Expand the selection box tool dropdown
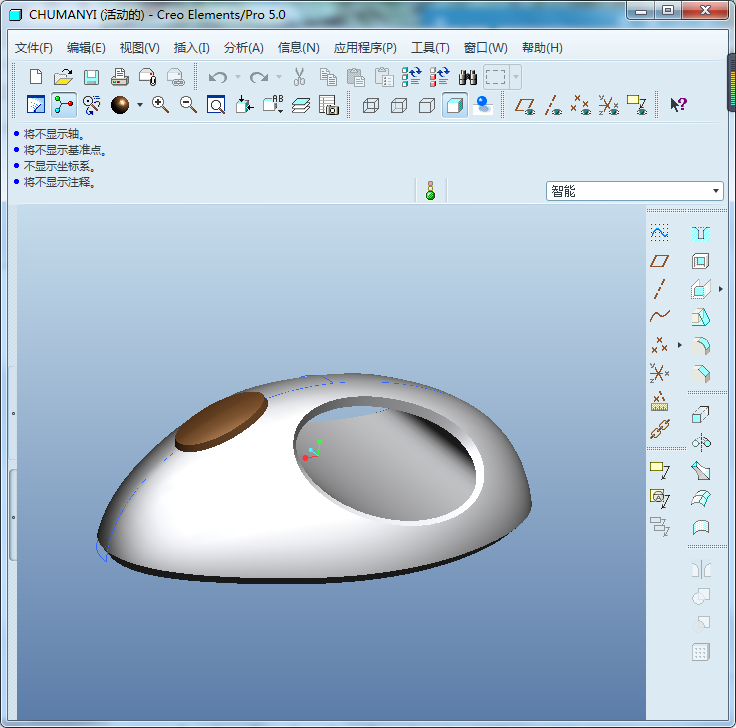 click(x=515, y=77)
